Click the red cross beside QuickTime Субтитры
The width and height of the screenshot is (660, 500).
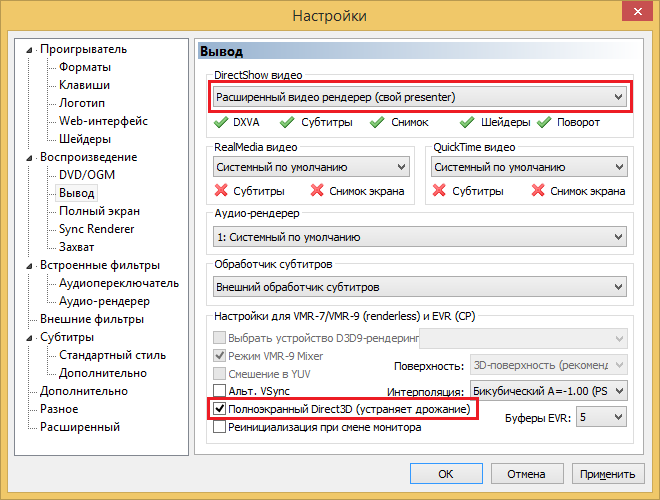[x=440, y=191]
